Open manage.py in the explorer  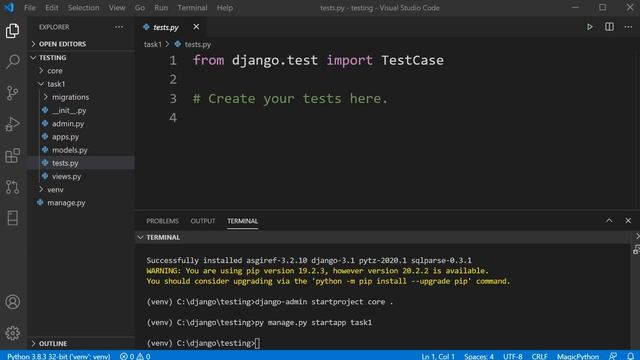click(x=66, y=202)
